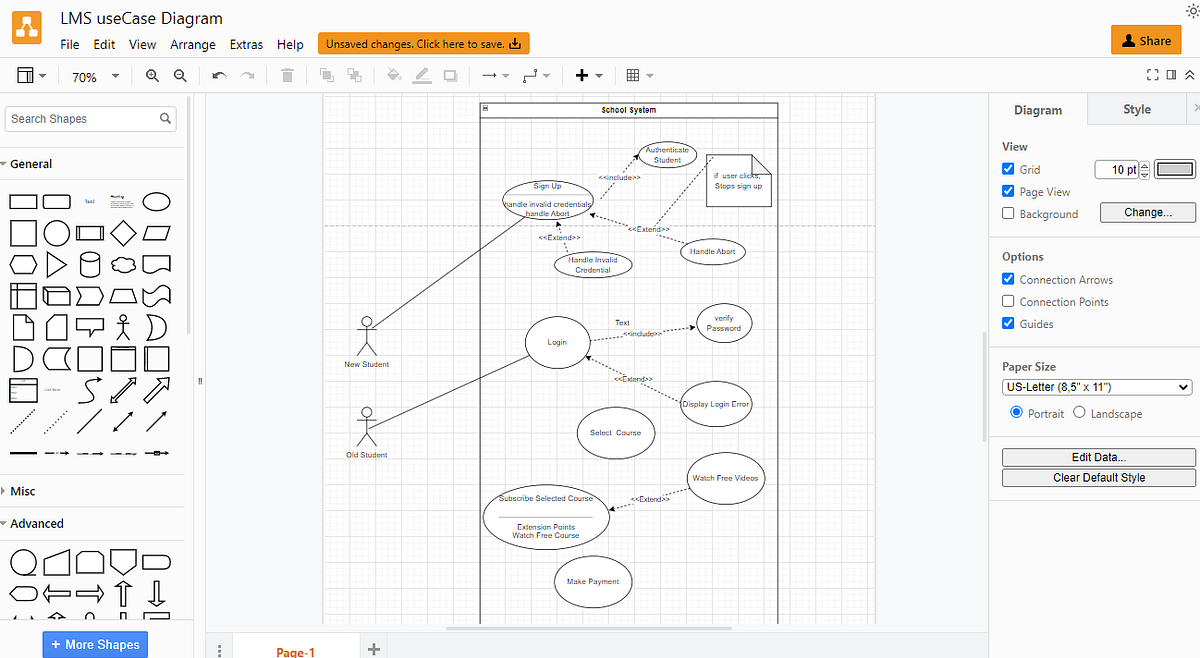Click the Table icon in the toolbar

click(633, 75)
